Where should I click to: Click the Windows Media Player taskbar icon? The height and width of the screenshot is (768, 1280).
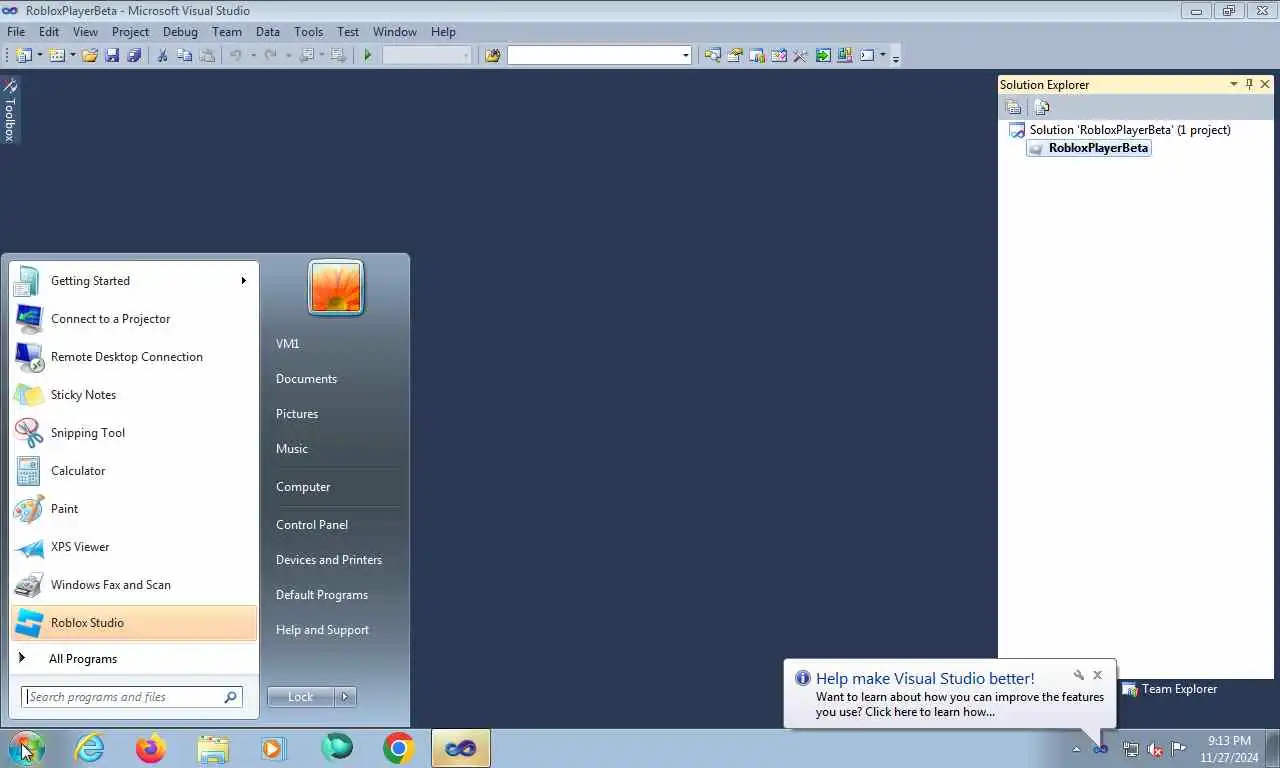(x=274, y=748)
